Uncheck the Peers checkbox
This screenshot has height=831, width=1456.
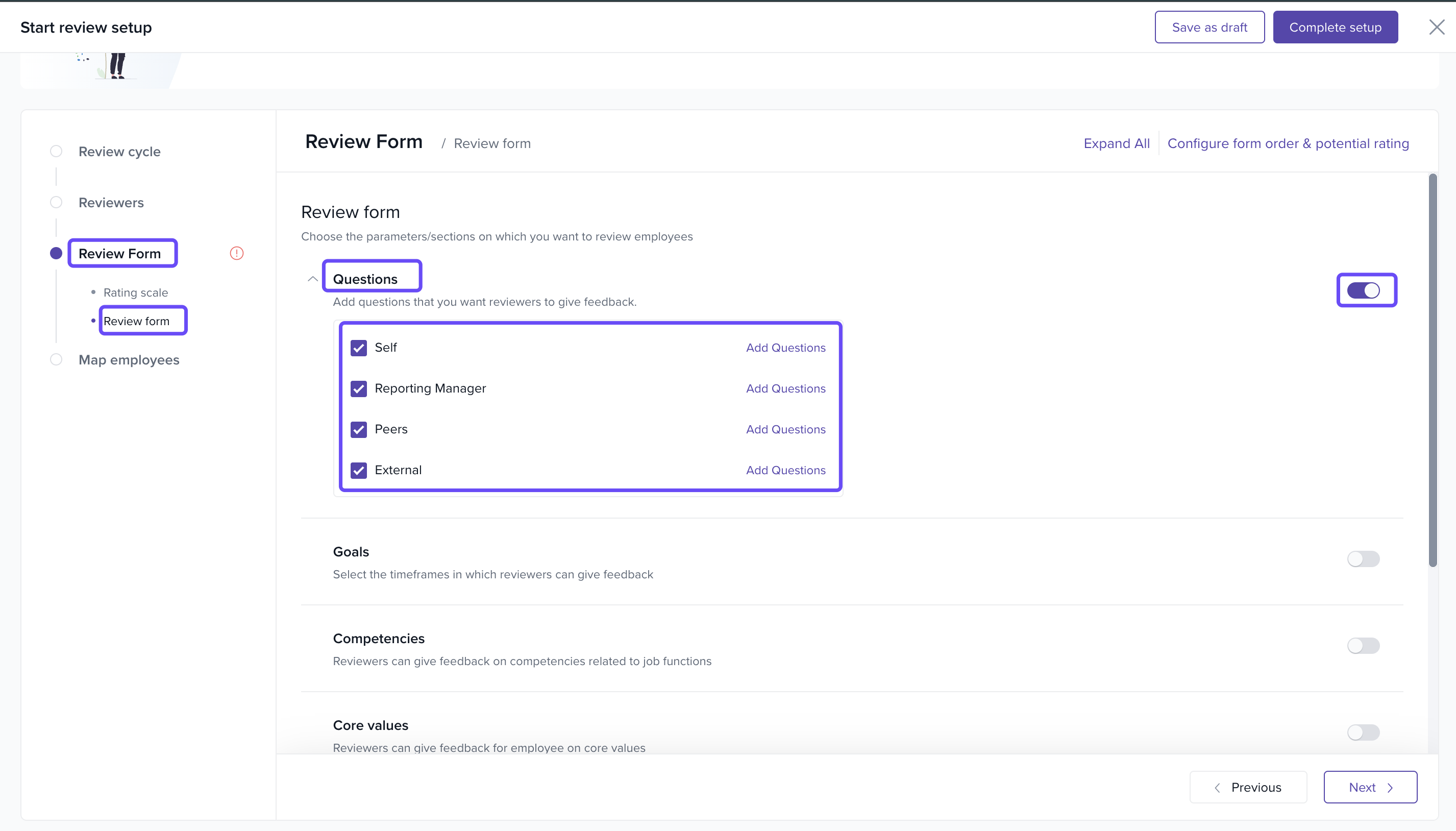(358, 429)
